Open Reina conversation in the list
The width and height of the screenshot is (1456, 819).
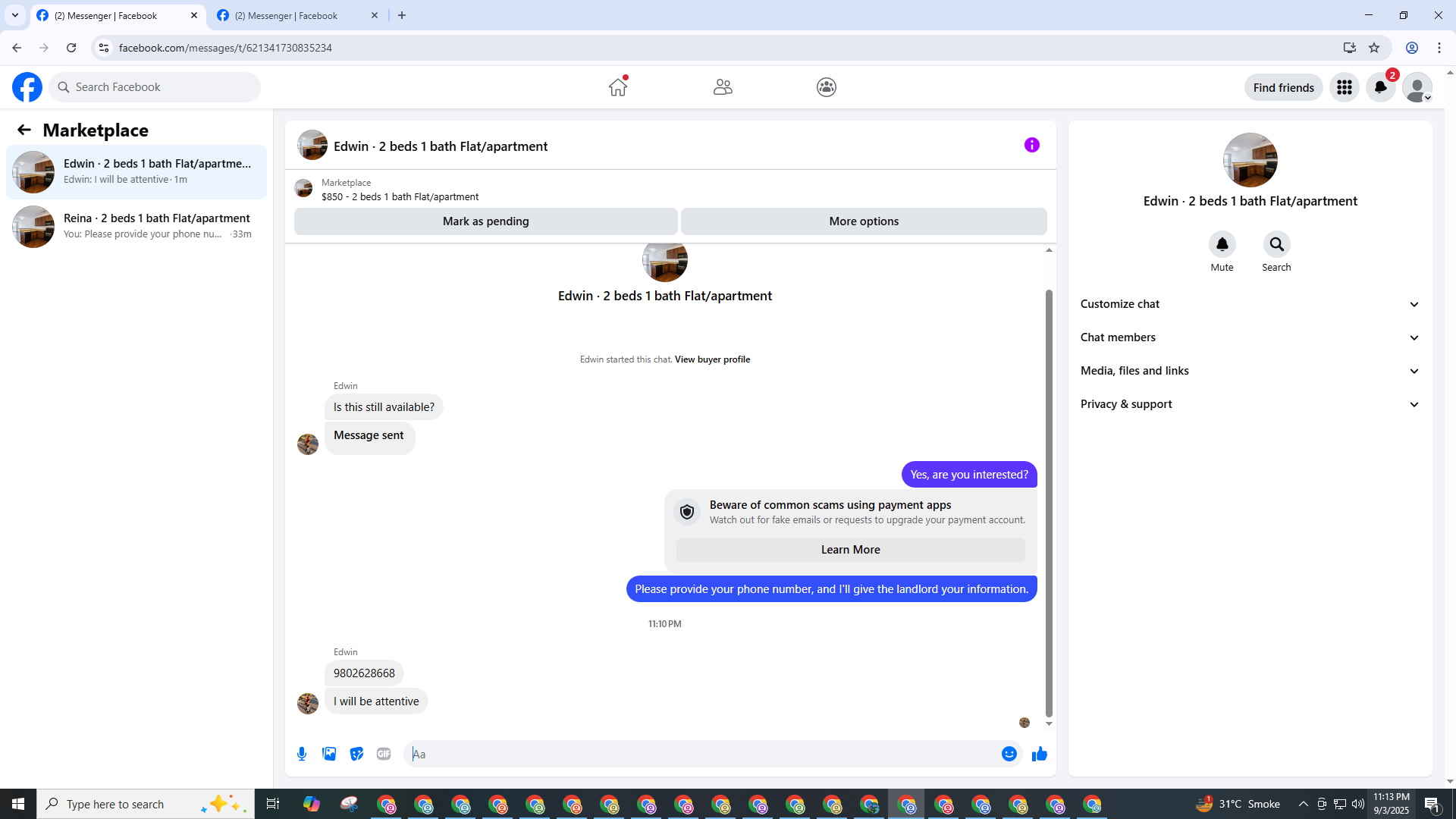pos(136,227)
